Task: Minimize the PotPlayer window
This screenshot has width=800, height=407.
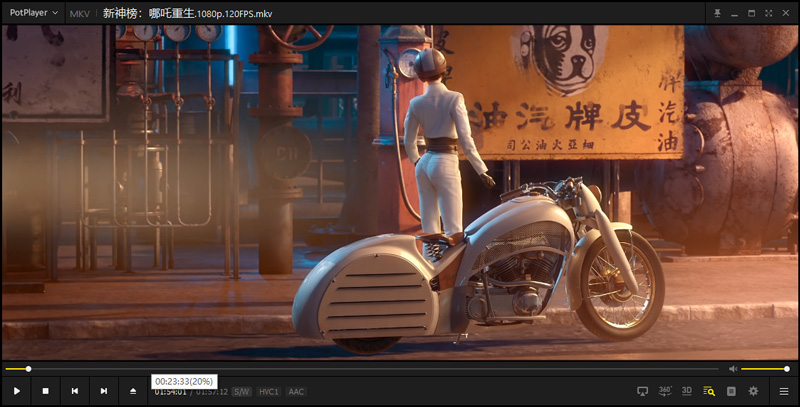Action: point(734,13)
